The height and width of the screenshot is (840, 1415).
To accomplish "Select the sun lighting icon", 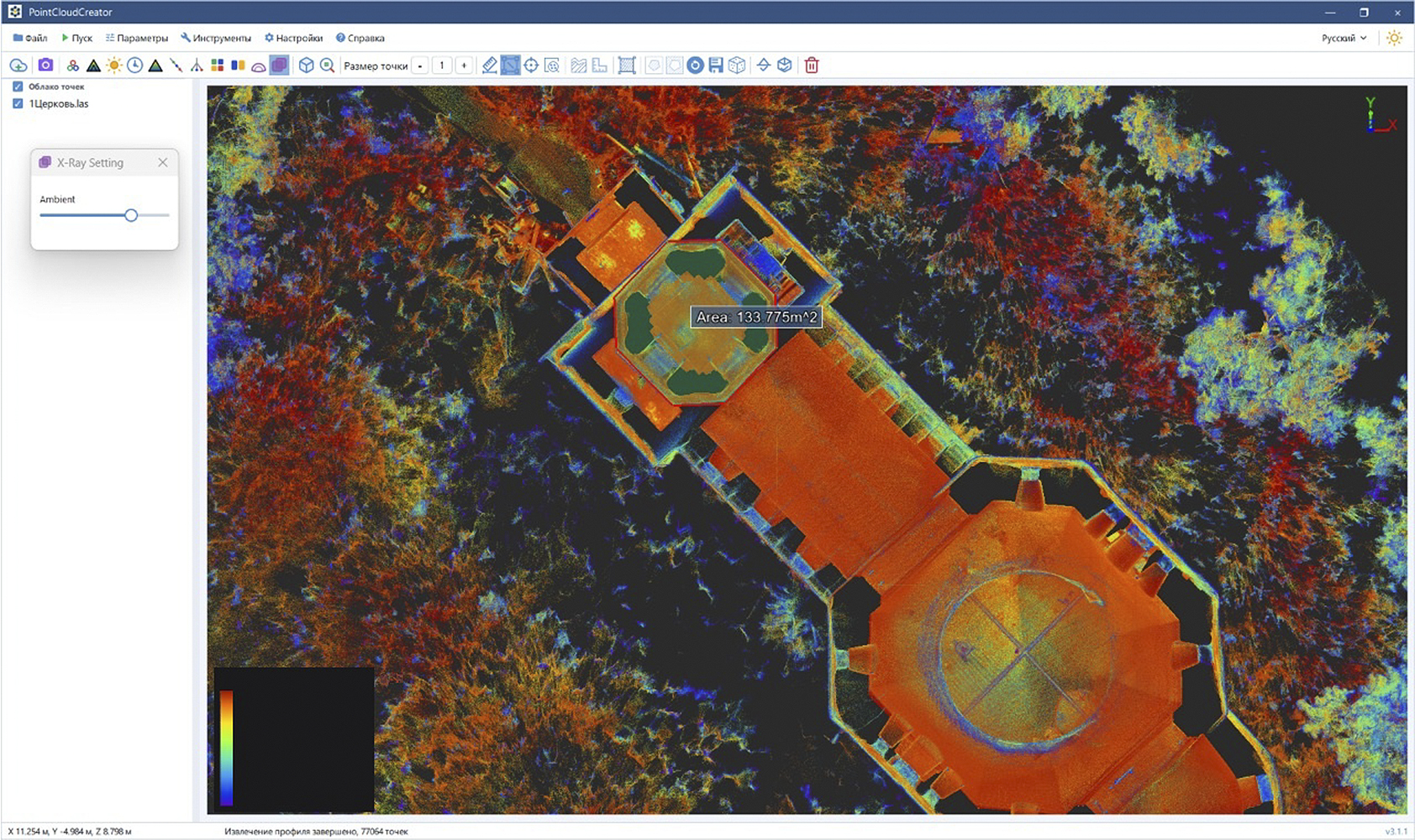I will pyautogui.click(x=114, y=66).
